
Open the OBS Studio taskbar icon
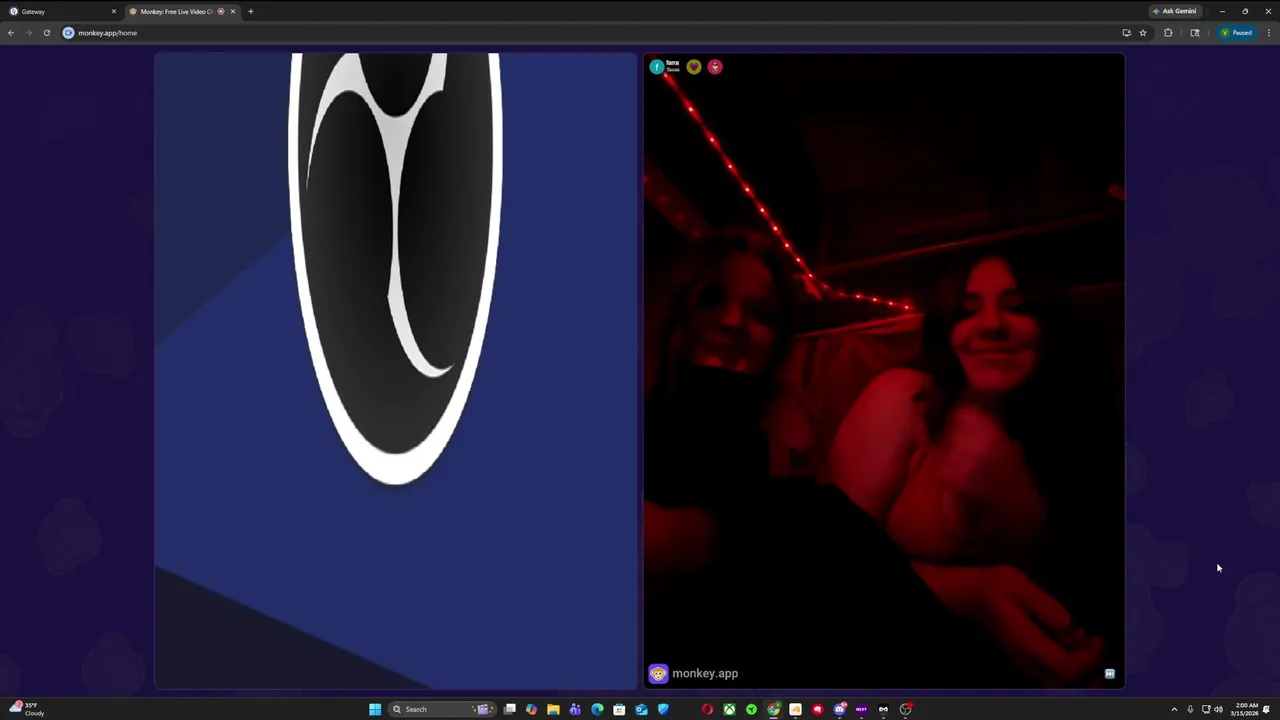(906, 709)
